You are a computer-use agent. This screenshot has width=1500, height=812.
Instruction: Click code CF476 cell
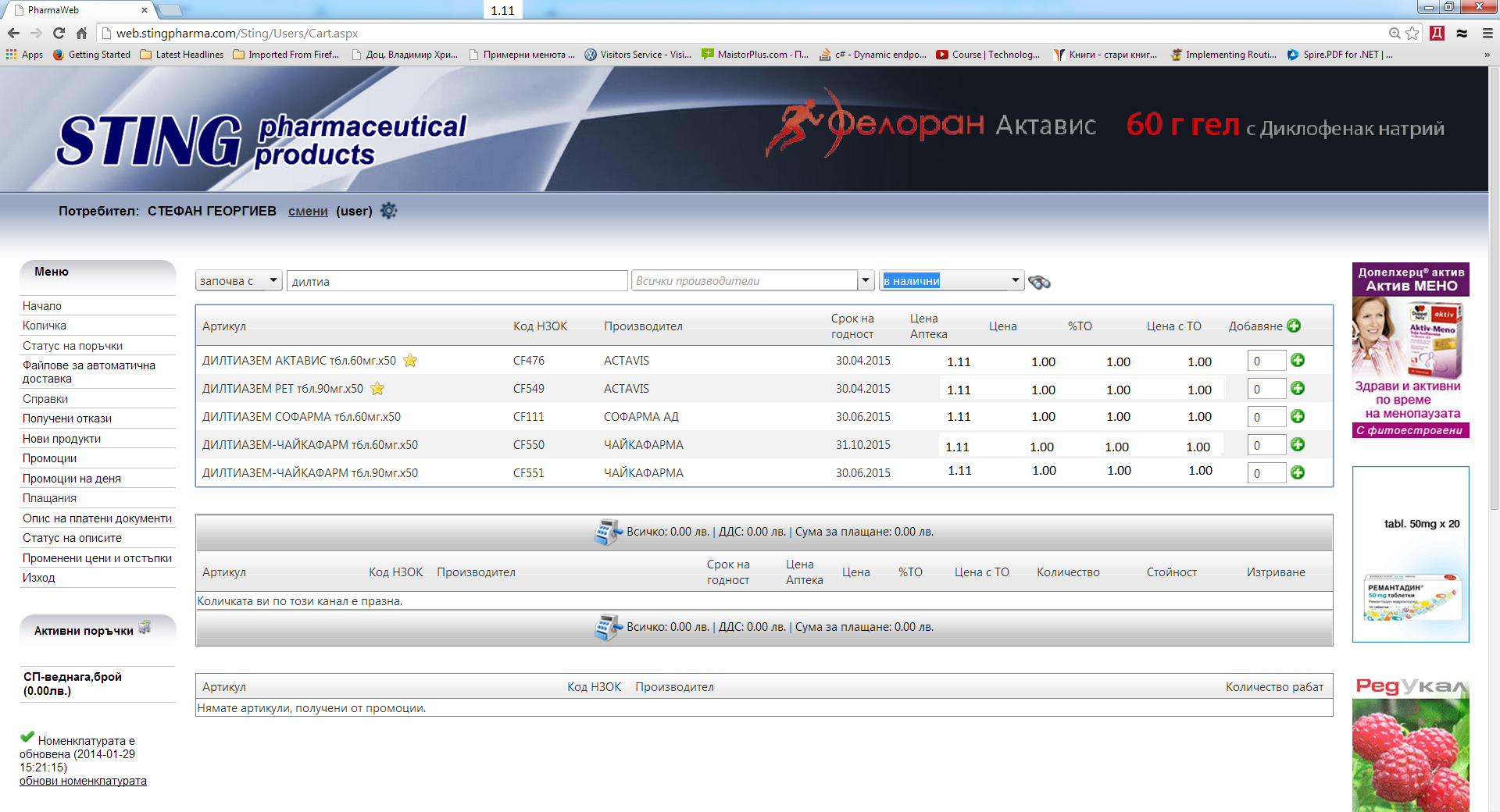tap(529, 360)
